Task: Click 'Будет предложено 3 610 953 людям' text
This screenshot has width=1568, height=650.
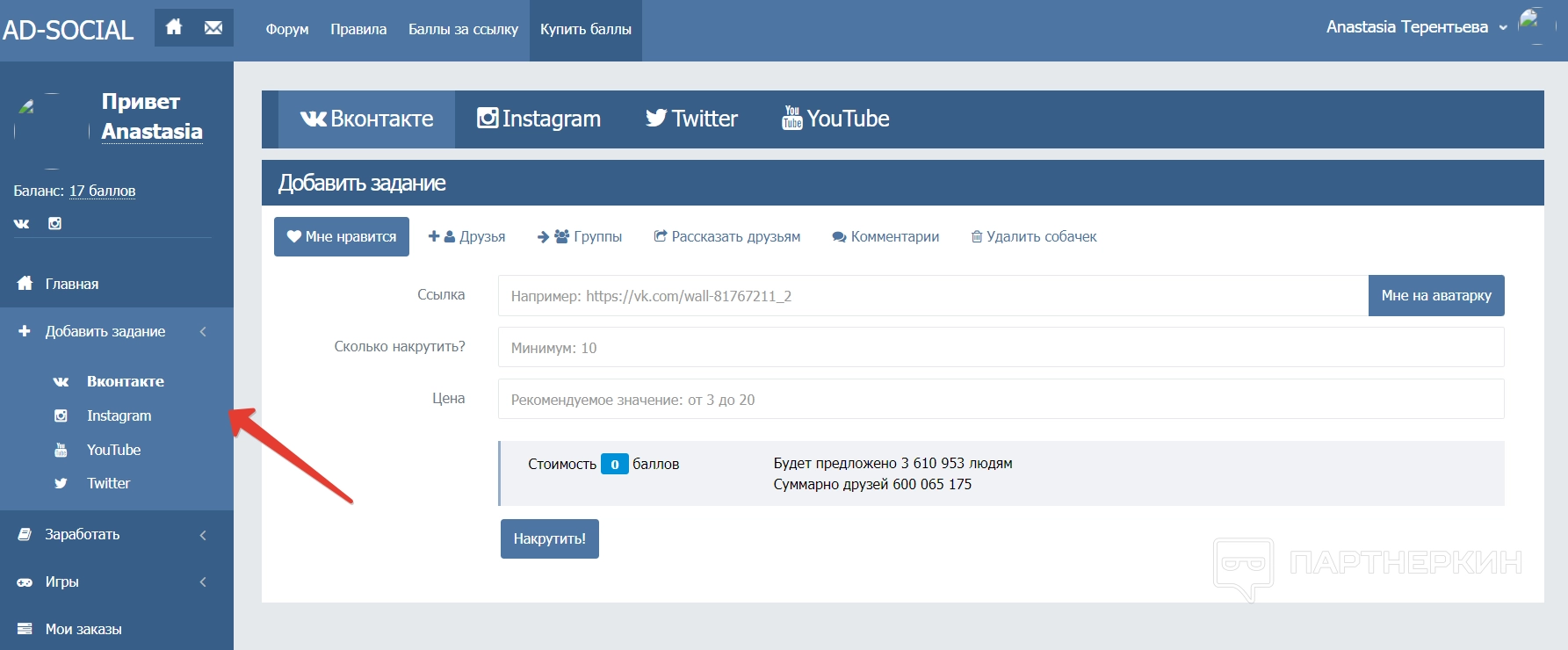Action: [892, 463]
